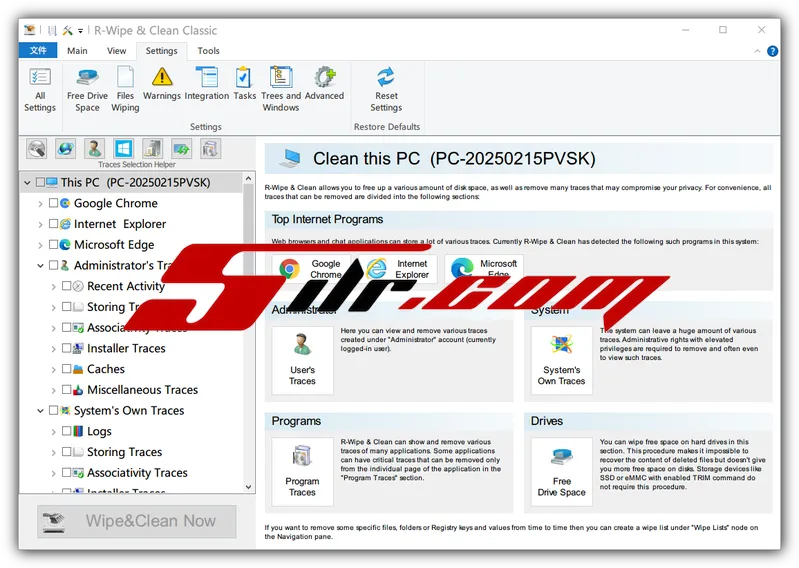
Task: Check the Caches checkbox
Action: (66, 369)
